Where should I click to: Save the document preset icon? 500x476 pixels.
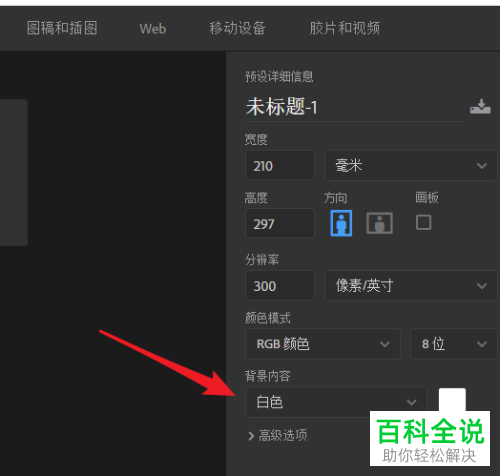(x=480, y=107)
